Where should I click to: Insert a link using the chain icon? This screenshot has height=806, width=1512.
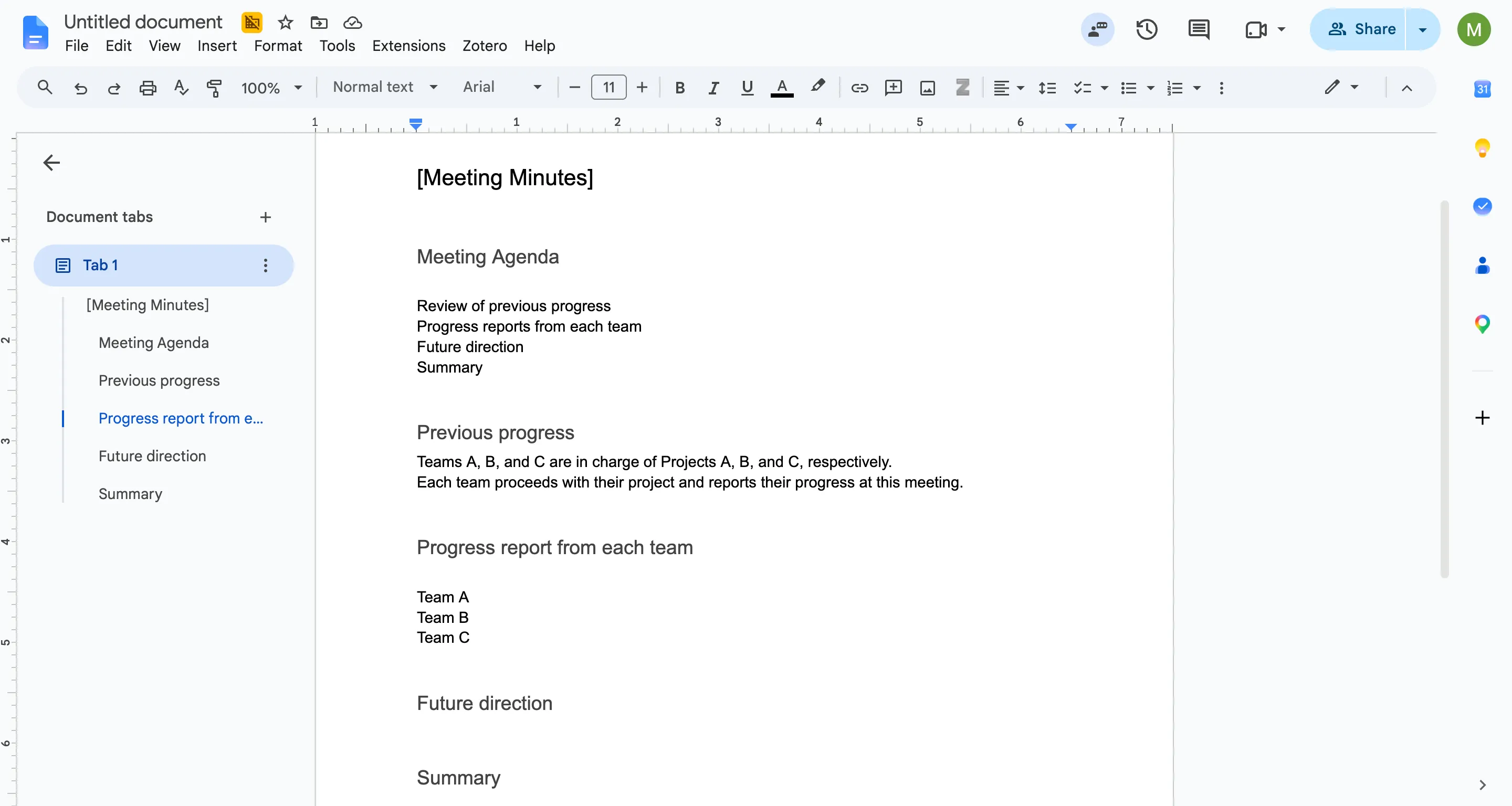tap(859, 88)
